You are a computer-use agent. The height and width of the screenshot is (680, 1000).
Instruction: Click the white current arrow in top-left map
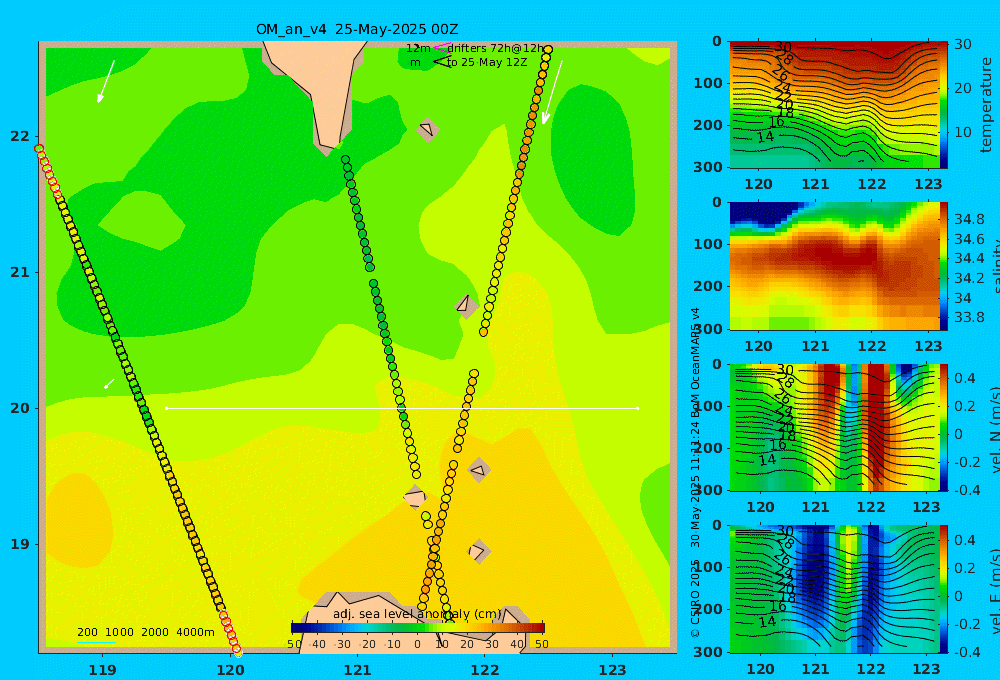[106, 81]
